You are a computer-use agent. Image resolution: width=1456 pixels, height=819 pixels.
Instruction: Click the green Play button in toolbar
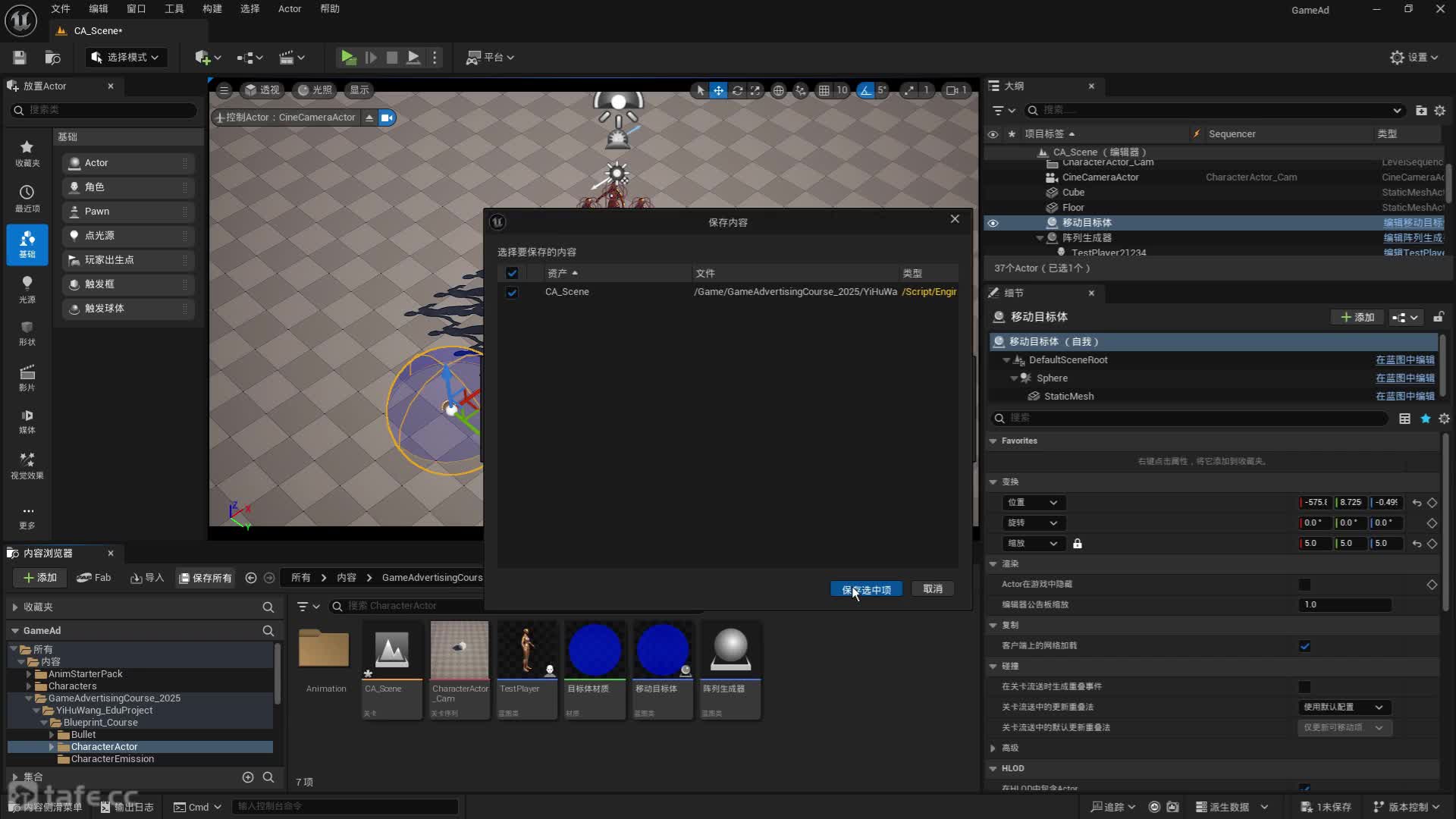348,58
